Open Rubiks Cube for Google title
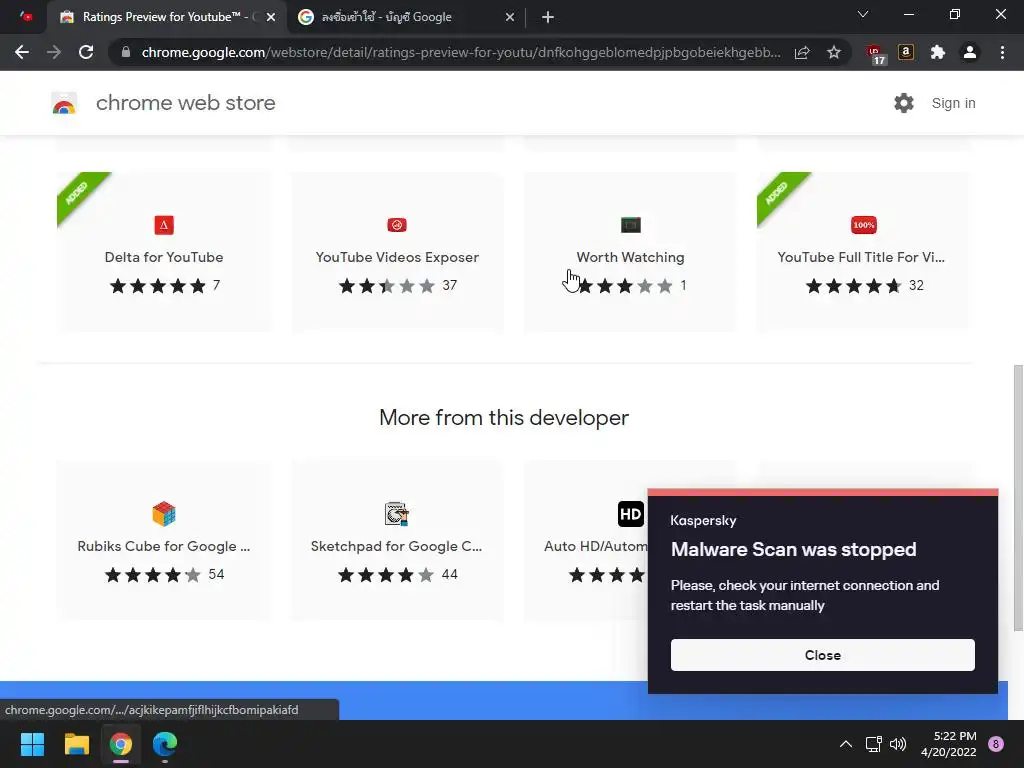 [164, 546]
